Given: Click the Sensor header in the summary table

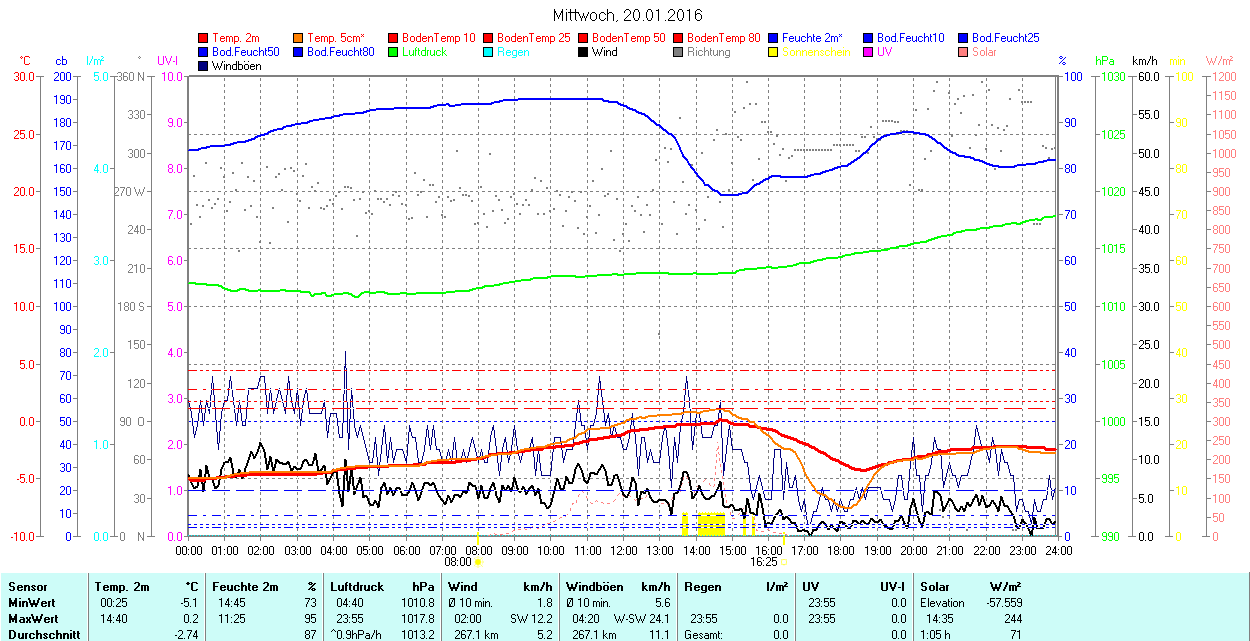Looking at the screenshot, I should 27,587.
